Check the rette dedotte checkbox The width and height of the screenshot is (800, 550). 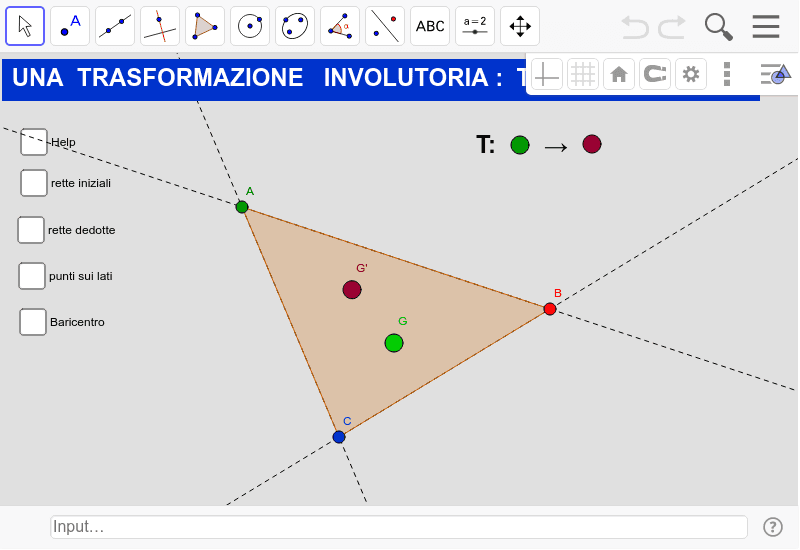pyautogui.click(x=31, y=230)
